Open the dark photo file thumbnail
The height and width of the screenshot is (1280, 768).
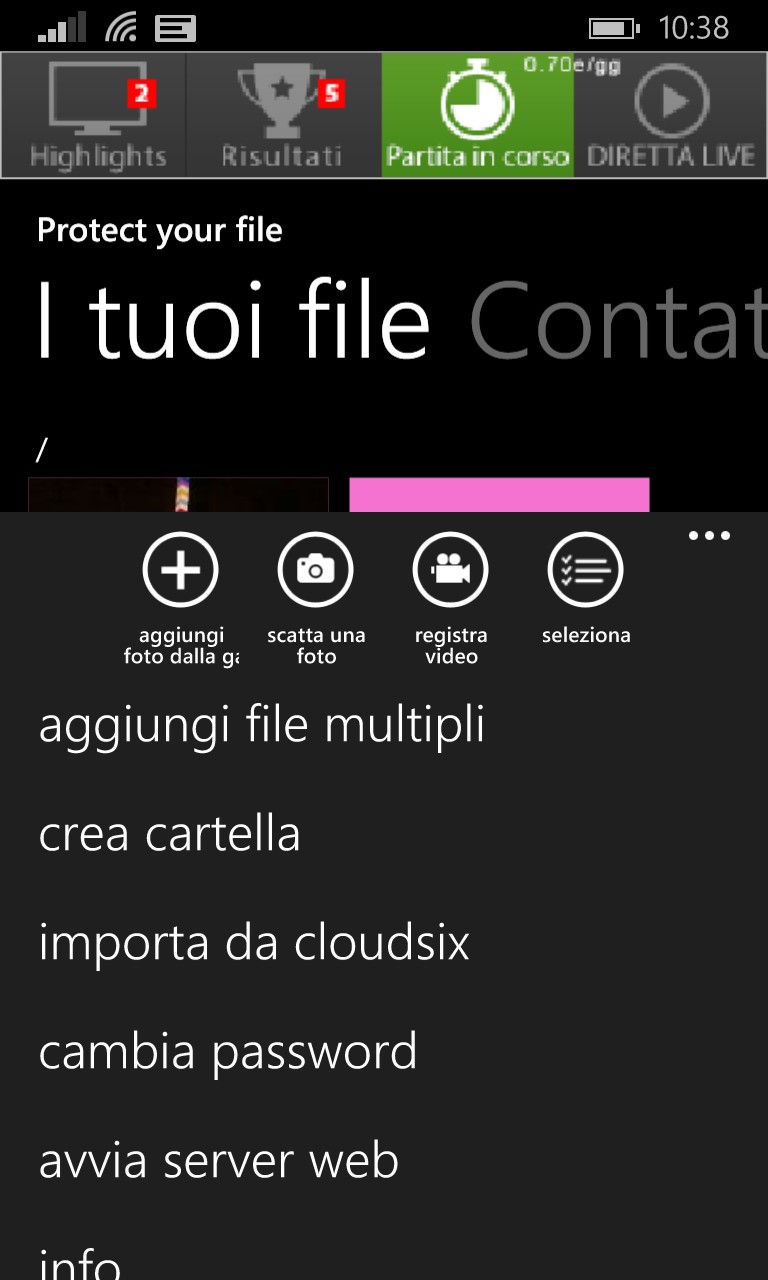179,495
